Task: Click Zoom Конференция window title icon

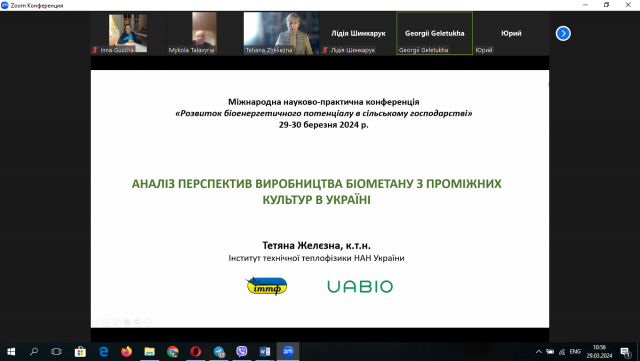Action: click(5, 5)
